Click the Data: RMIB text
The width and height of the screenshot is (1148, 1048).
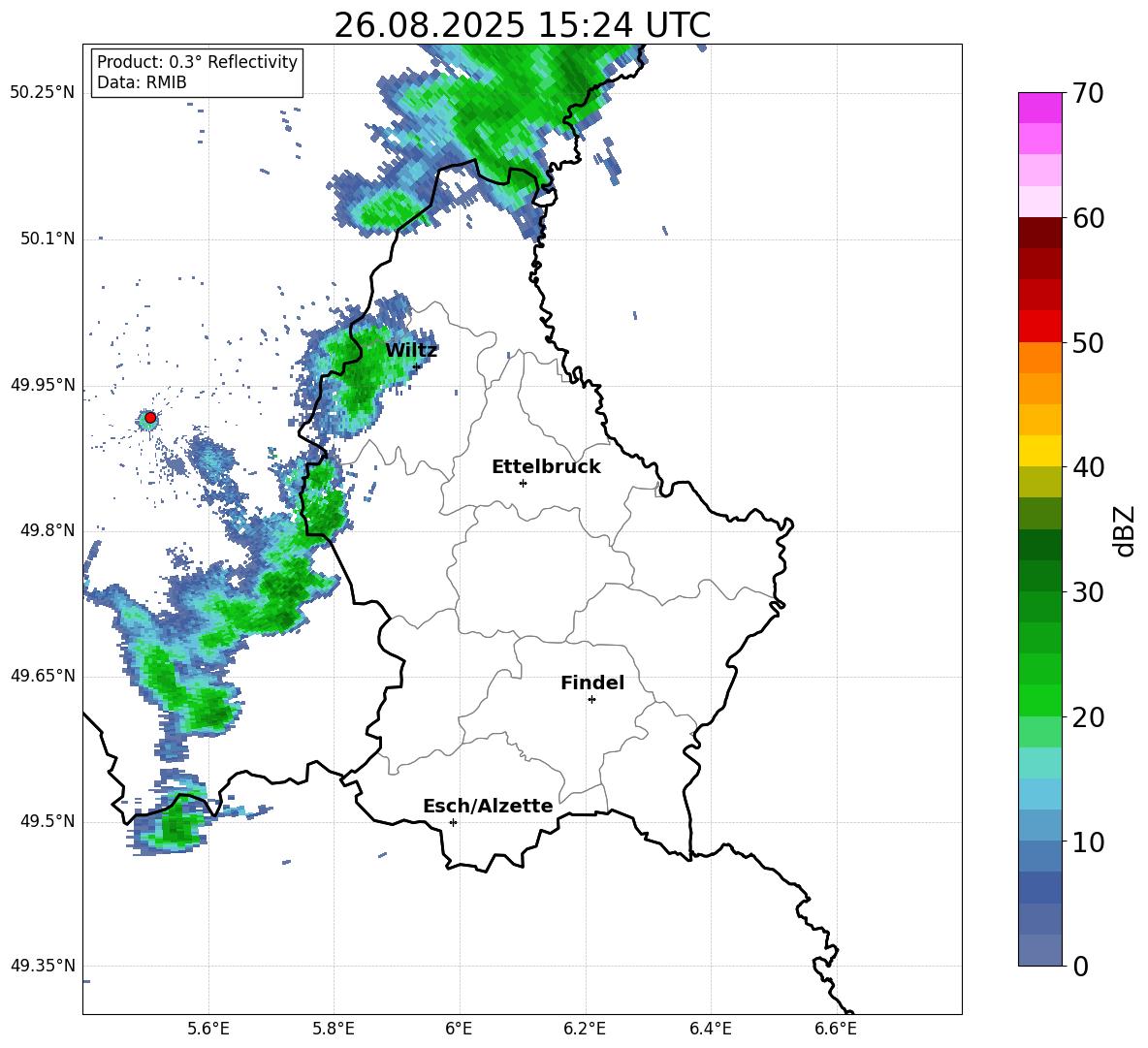point(142,82)
